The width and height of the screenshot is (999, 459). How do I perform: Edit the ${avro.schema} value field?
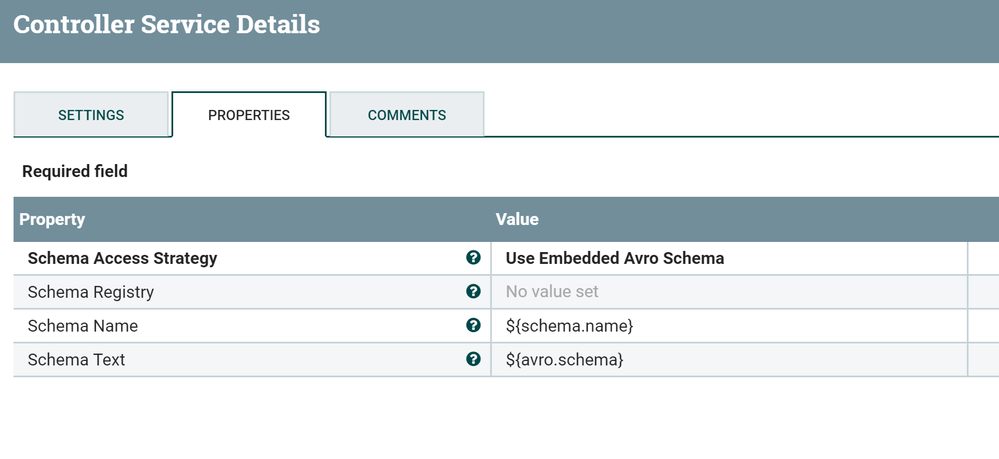pos(564,360)
